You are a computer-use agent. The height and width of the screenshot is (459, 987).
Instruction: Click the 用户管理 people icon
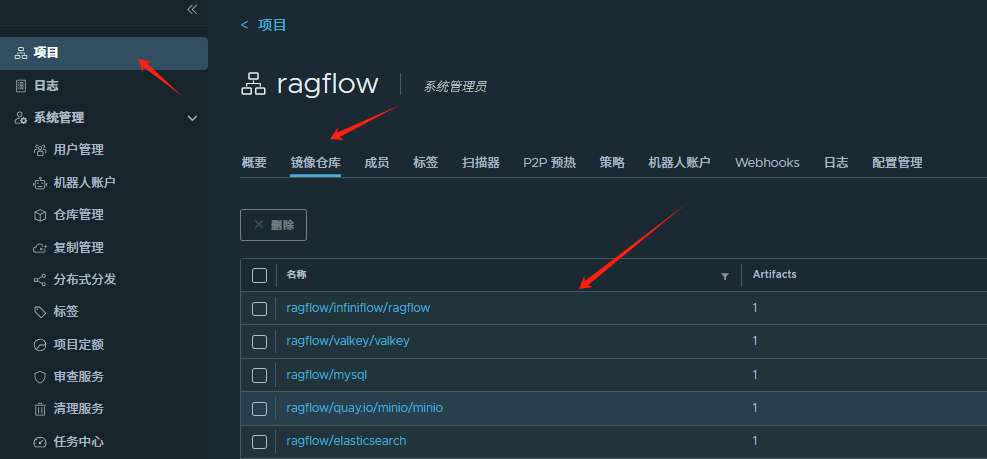pyautogui.click(x=40, y=150)
